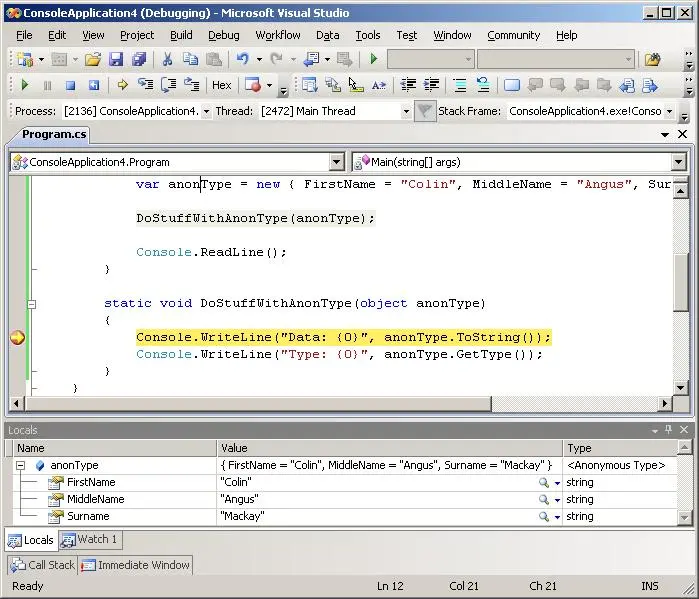Viewport: 699px width, 599px height.
Task: Click Continue in the debug toolbar
Action: [x=25, y=85]
